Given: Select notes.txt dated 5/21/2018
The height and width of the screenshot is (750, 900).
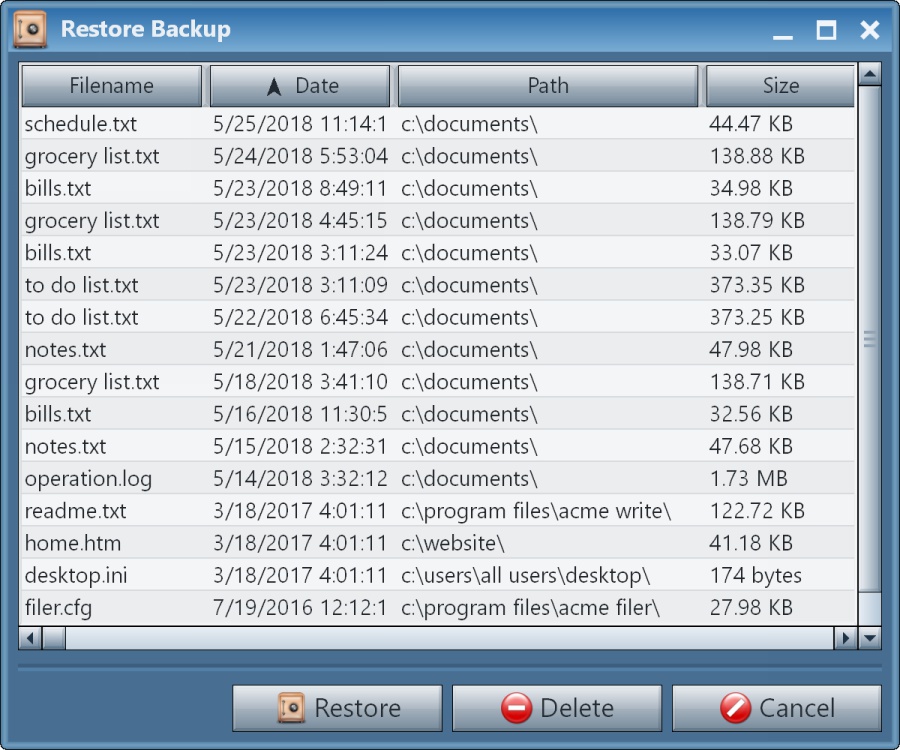Looking at the screenshot, I should tap(437, 349).
